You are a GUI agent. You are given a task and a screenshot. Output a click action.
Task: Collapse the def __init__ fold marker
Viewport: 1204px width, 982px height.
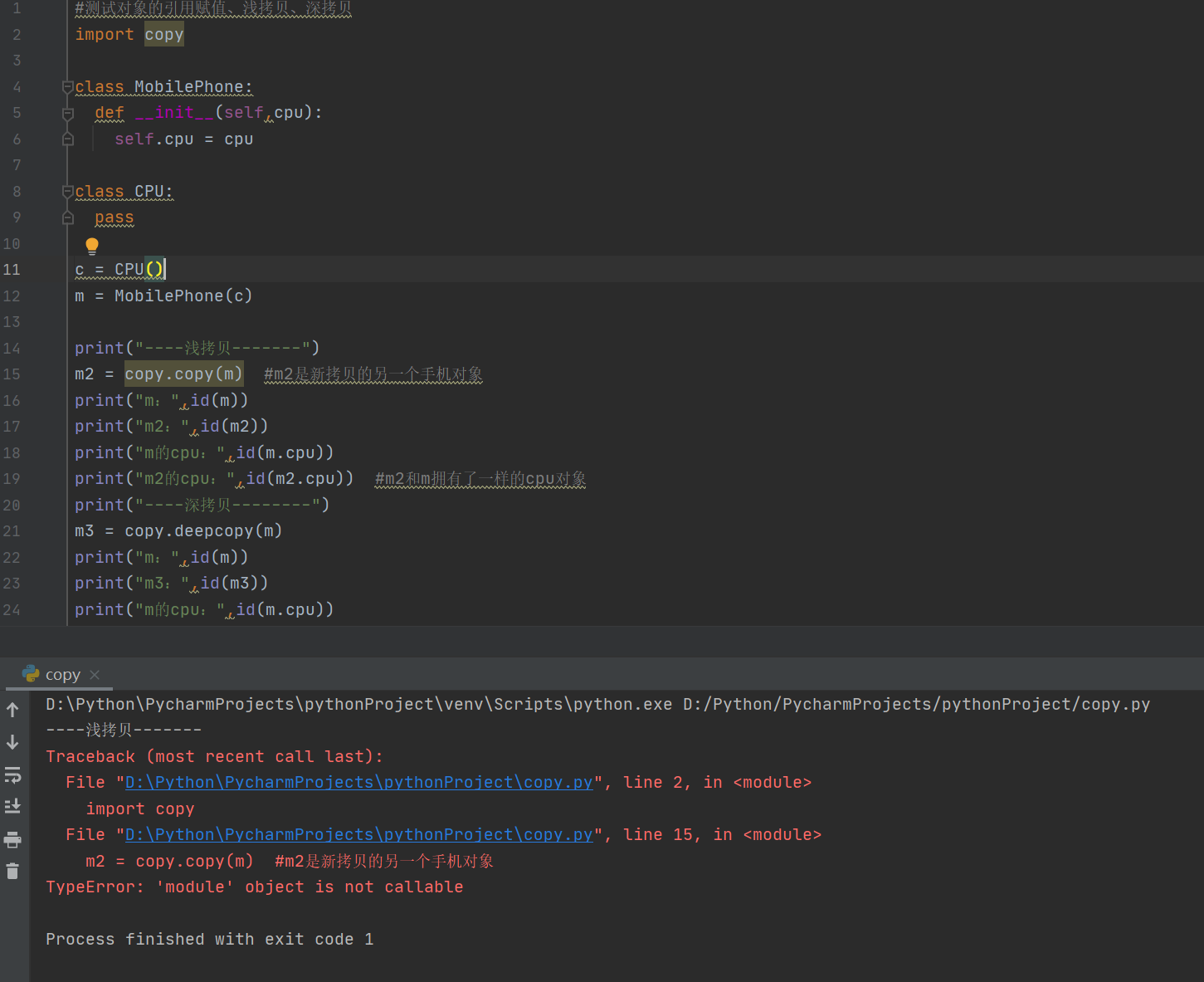[68, 113]
